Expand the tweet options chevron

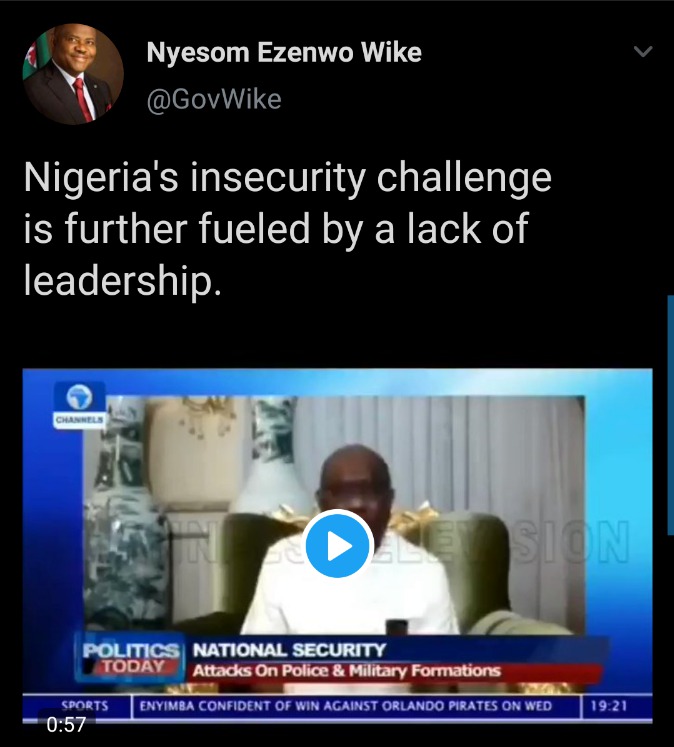click(x=643, y=50)
